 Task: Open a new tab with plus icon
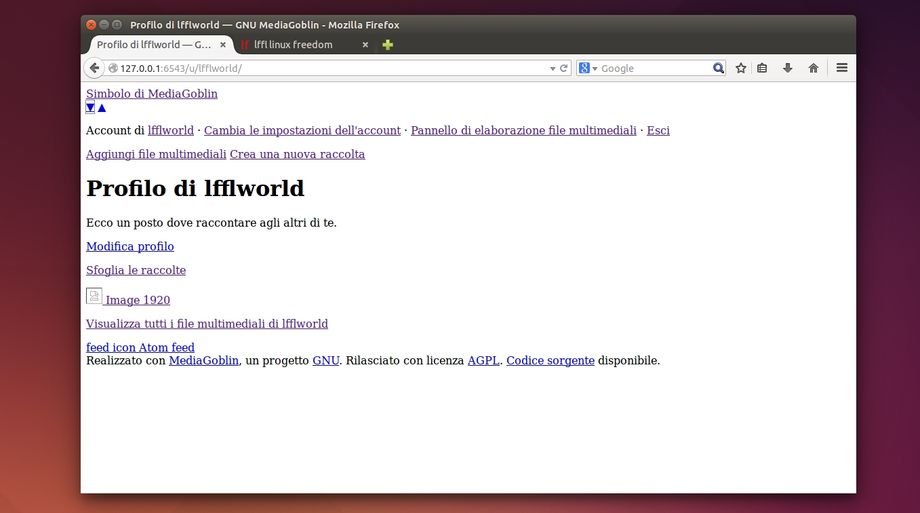point(388,45)
